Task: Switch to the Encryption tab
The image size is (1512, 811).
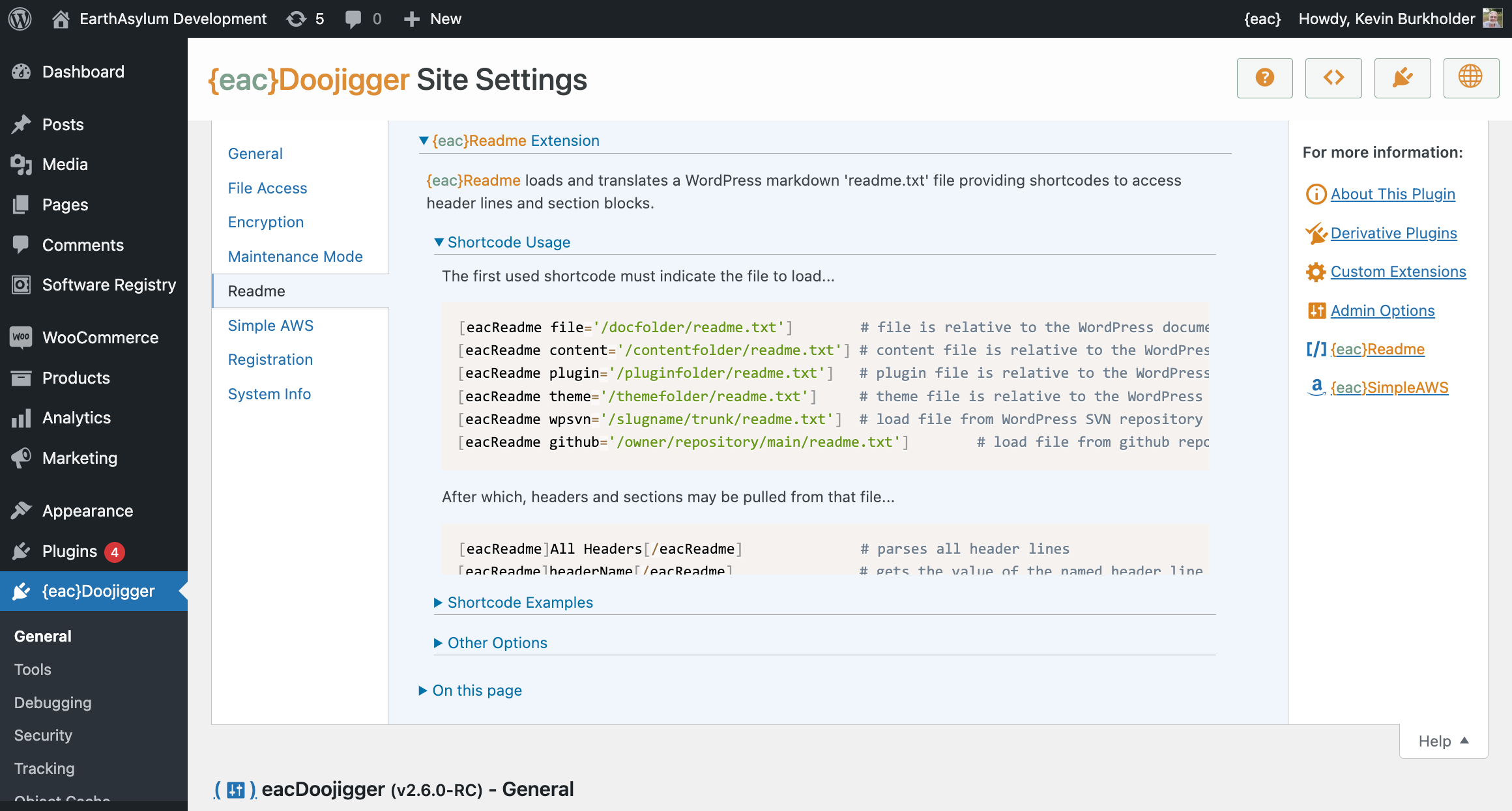Action: pyautogui.click(x=265, y=222)
